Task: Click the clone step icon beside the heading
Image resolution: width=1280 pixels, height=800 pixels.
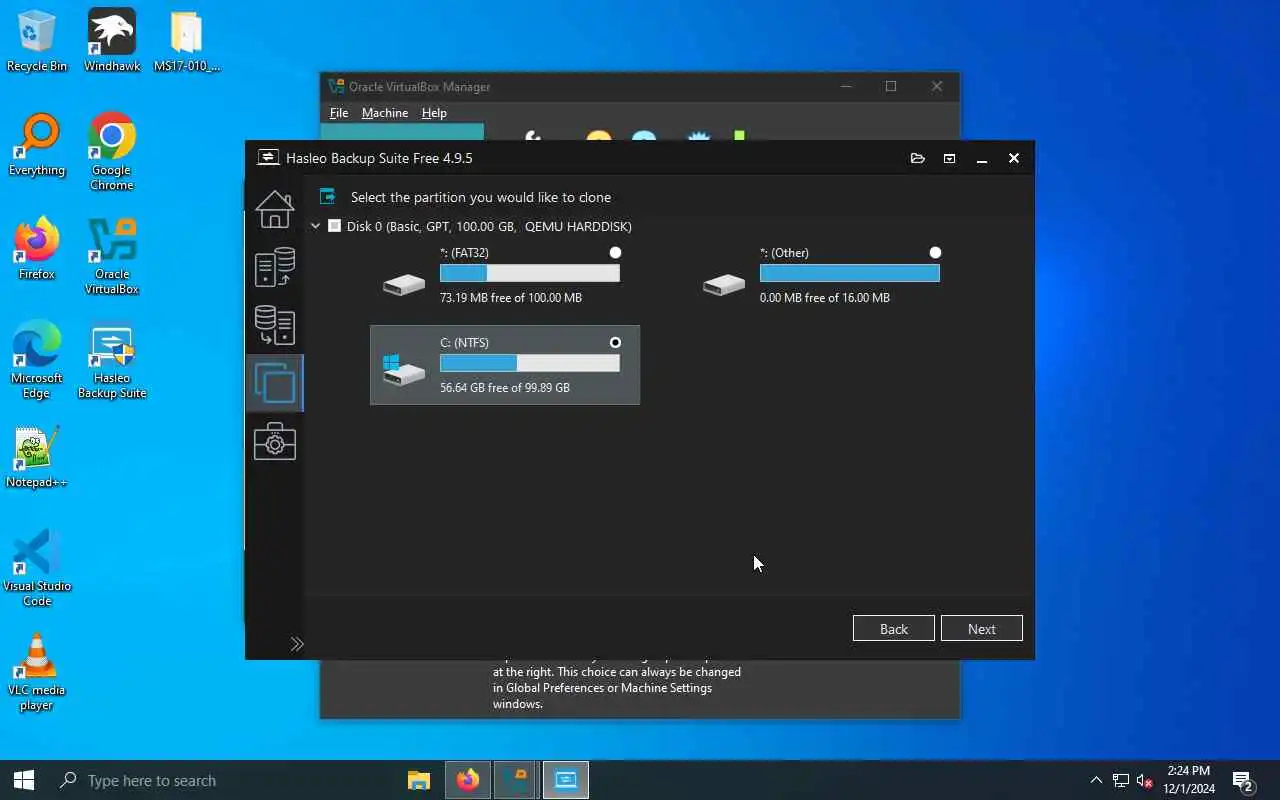Action: tap(327, 197)
